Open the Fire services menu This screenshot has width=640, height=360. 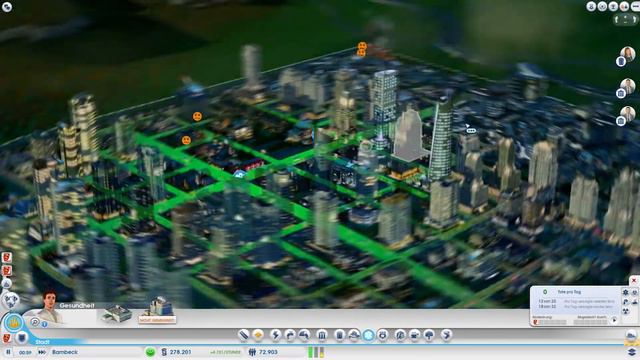354,335
